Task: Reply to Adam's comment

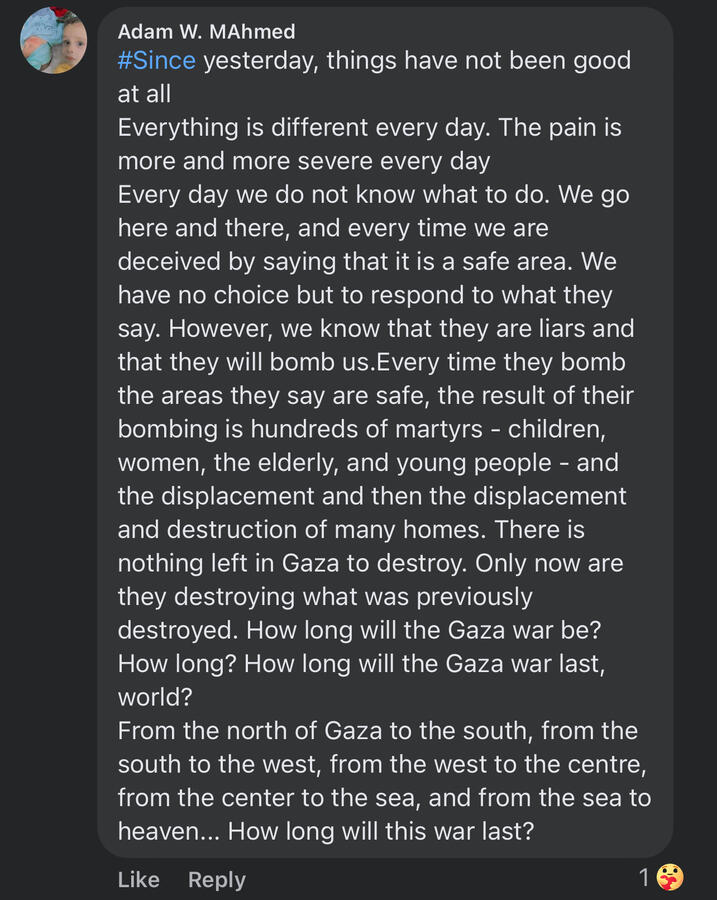Action: point(216,879)
